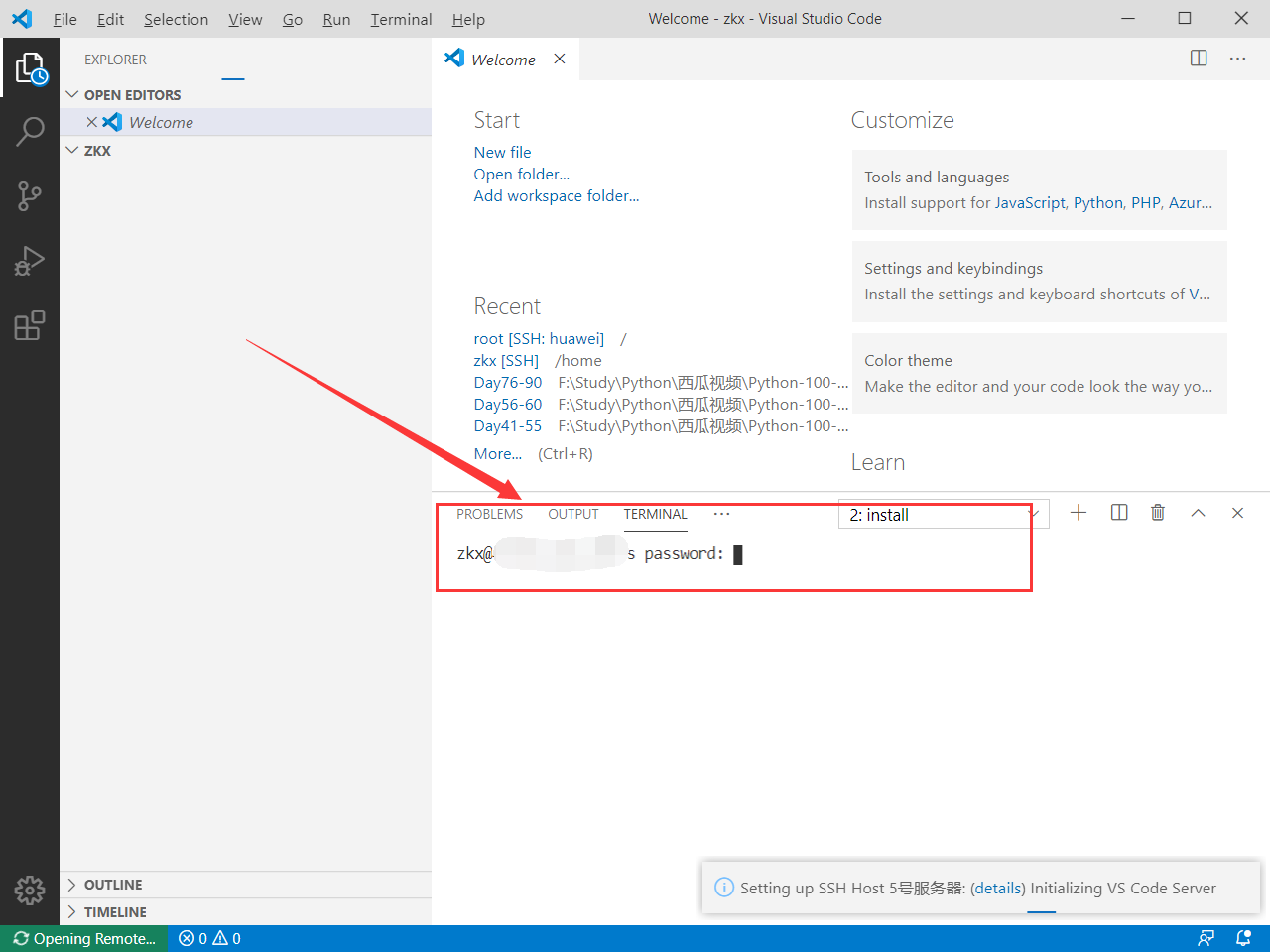Open panel overflow ellipsis menu
This screenshot has width=1270, height=952.
tap(721, 514)
